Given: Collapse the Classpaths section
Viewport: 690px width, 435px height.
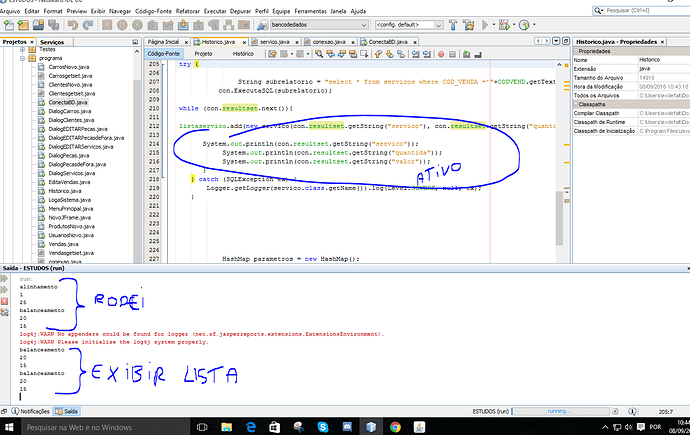Looking at the screenshot, I should tap(576, 104).
